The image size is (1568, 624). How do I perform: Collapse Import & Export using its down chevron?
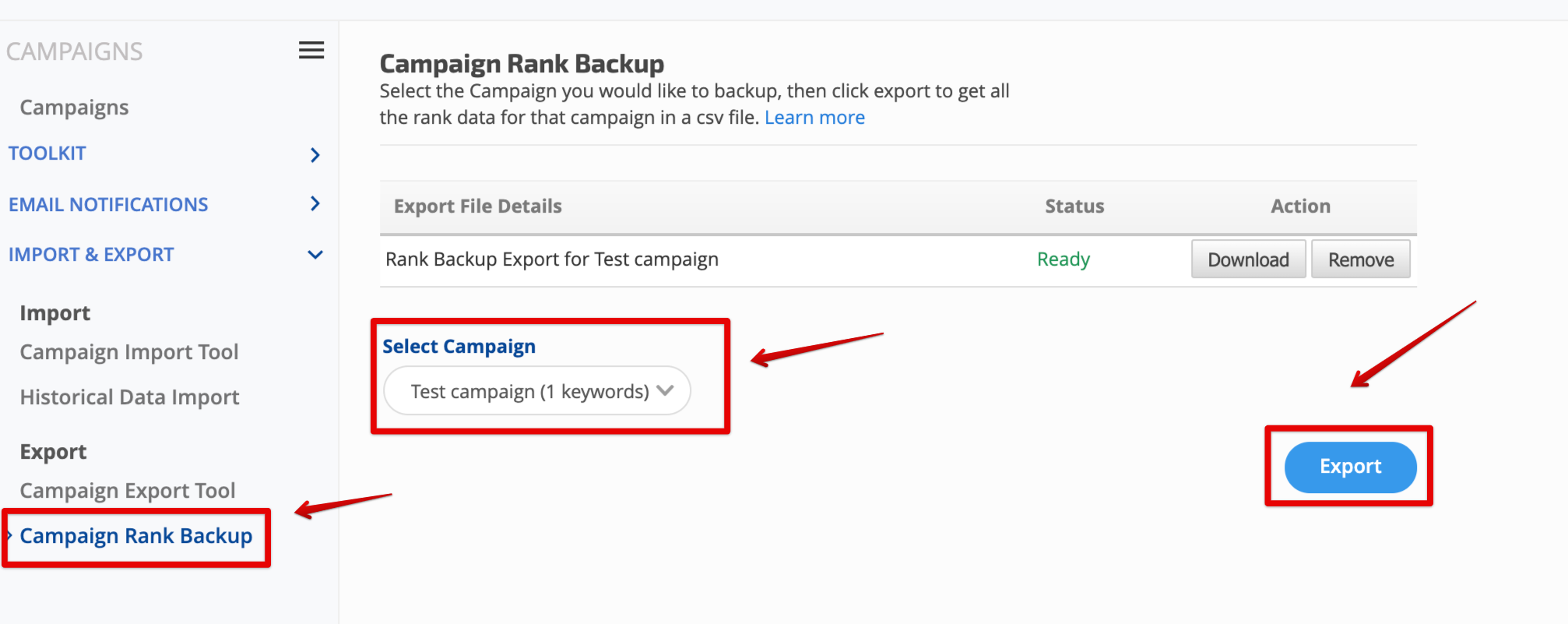point(315,255)
